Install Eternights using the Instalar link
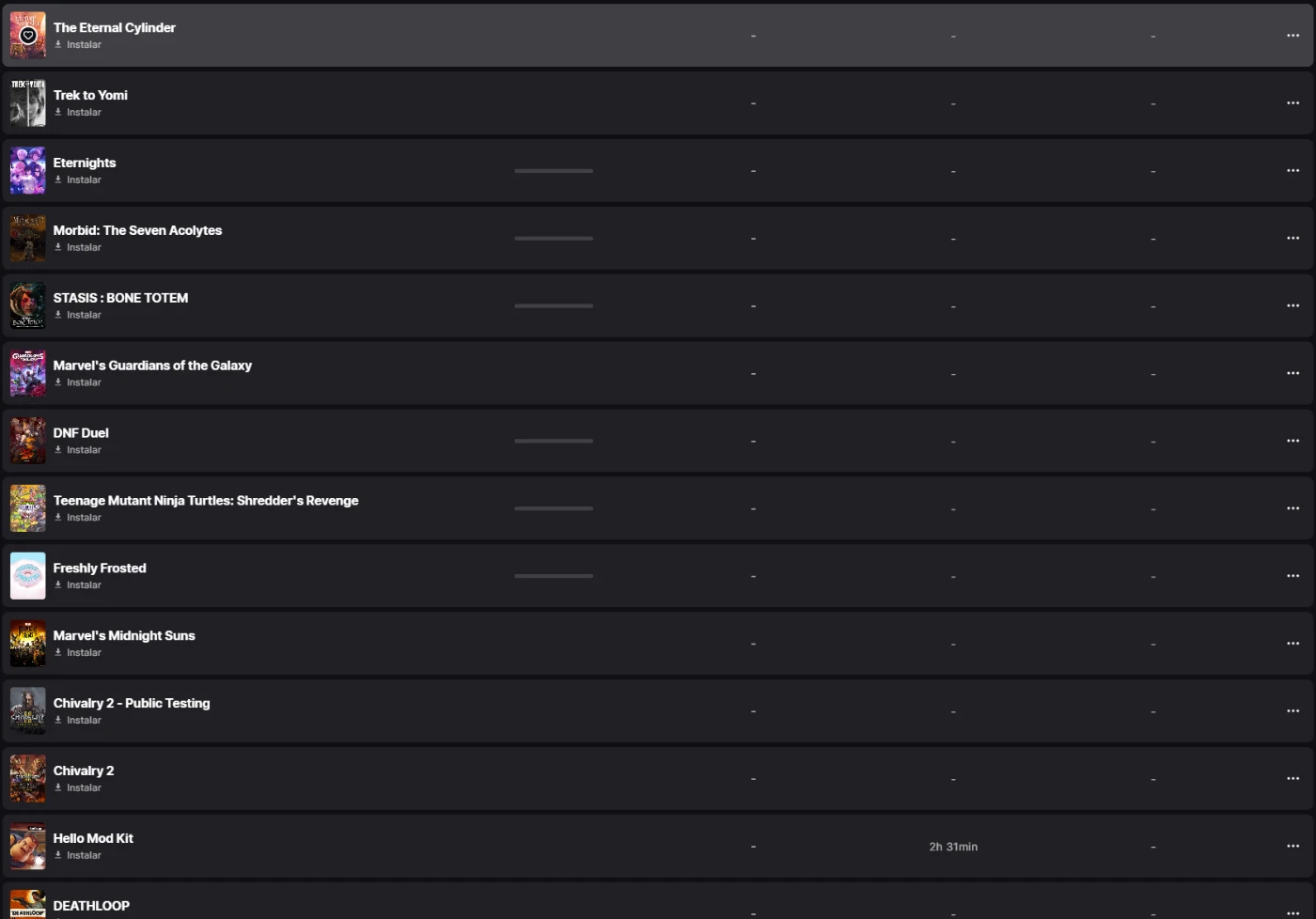 click(84, 180)
